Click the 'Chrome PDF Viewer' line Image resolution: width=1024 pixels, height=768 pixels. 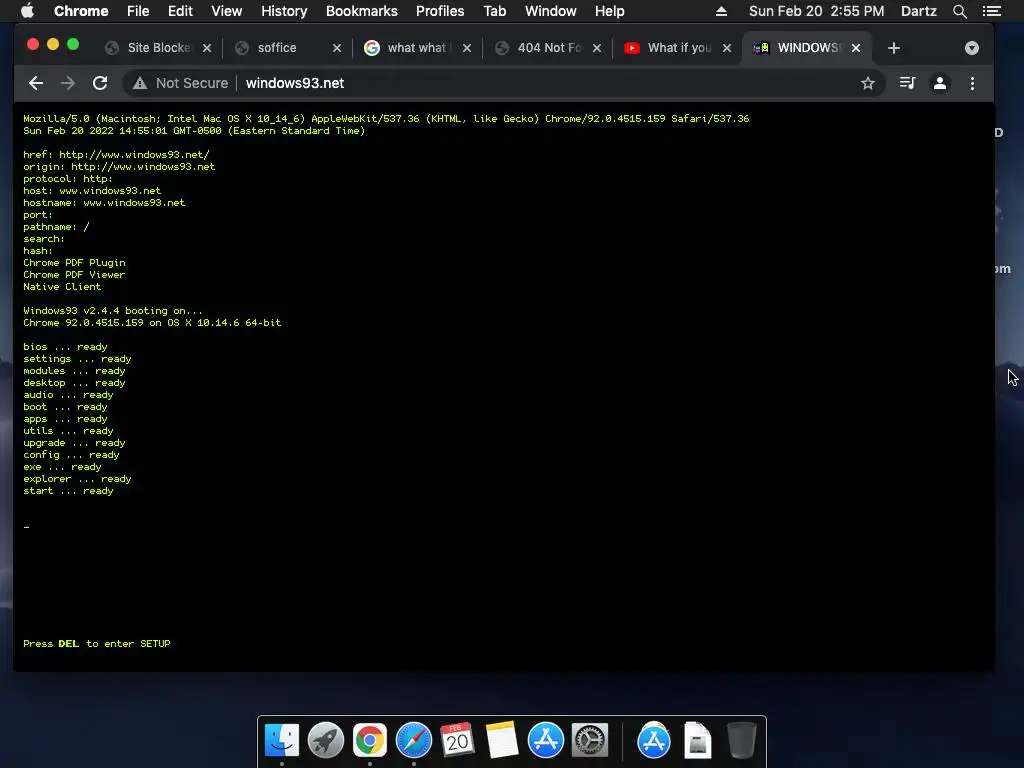coord(74,275)
